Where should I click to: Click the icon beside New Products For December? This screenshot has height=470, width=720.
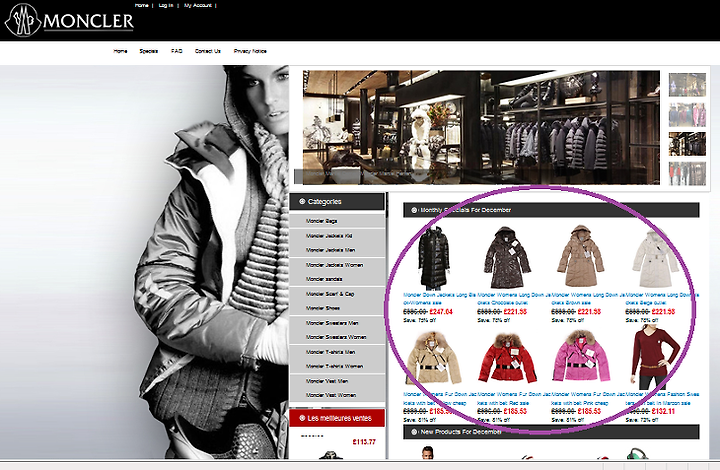(414, 432)
